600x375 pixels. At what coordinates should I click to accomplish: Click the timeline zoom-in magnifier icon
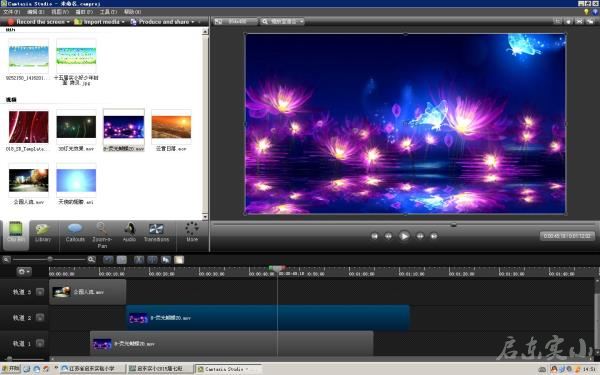91,259
